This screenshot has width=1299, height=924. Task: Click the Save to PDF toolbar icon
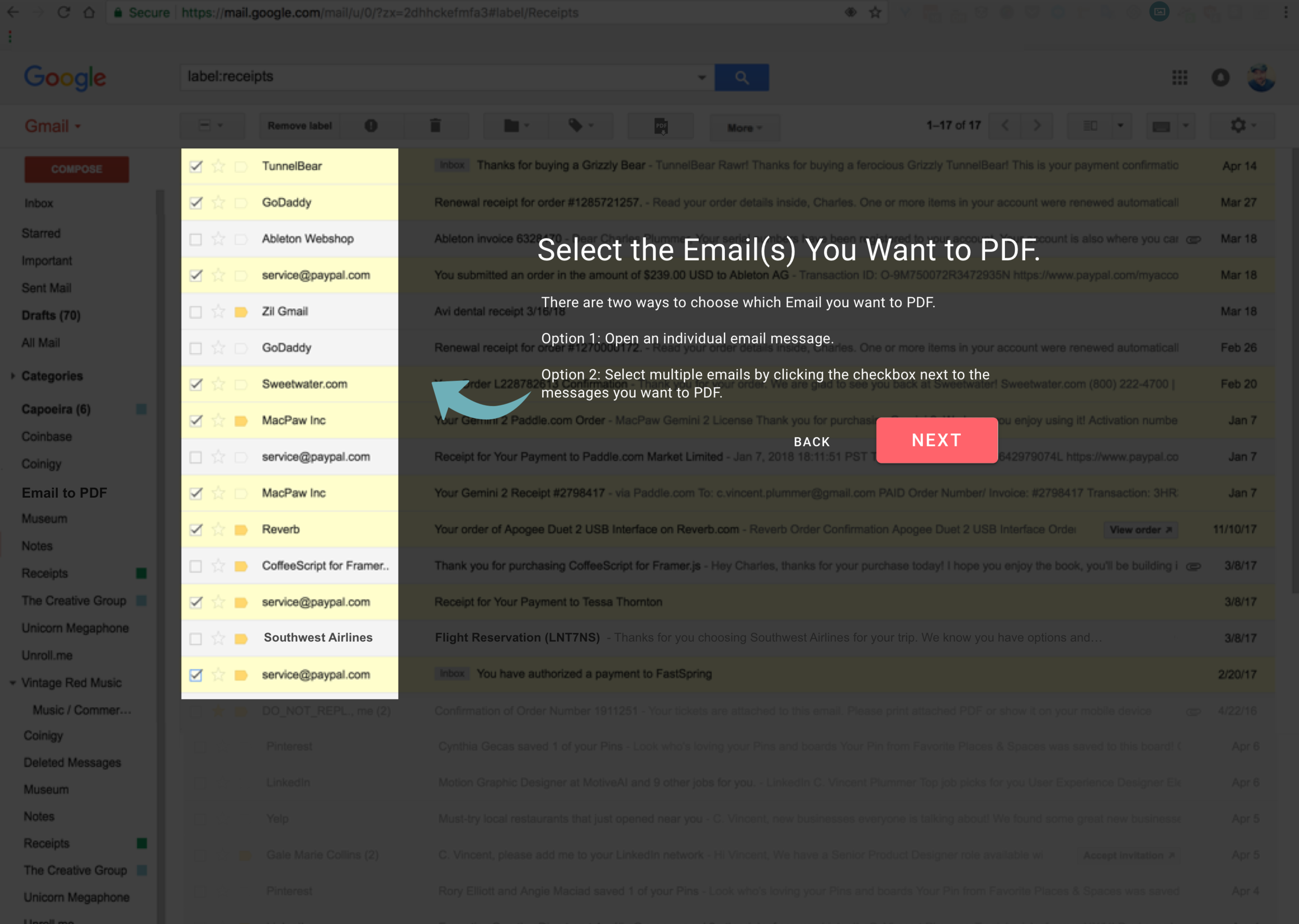(x=661, y=126)
